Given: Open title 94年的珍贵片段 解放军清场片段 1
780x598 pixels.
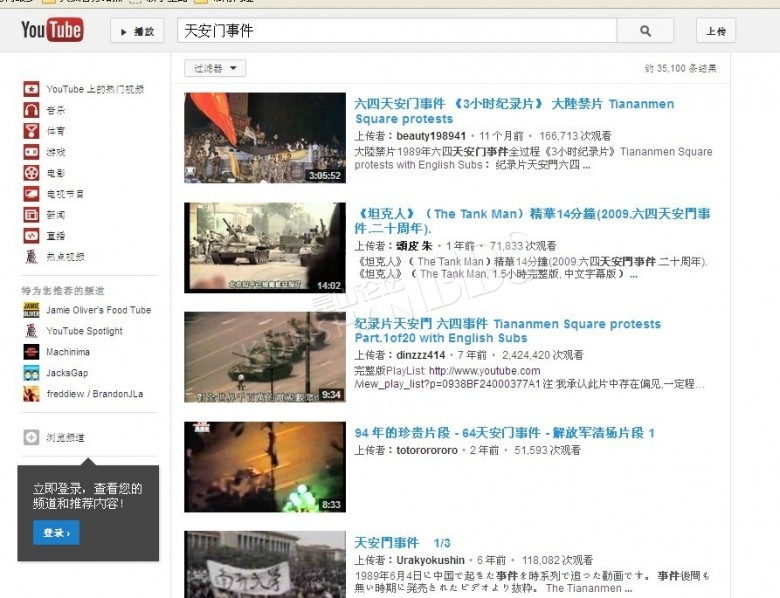Looking at the screenshot, I should click(x=504, y=433).
